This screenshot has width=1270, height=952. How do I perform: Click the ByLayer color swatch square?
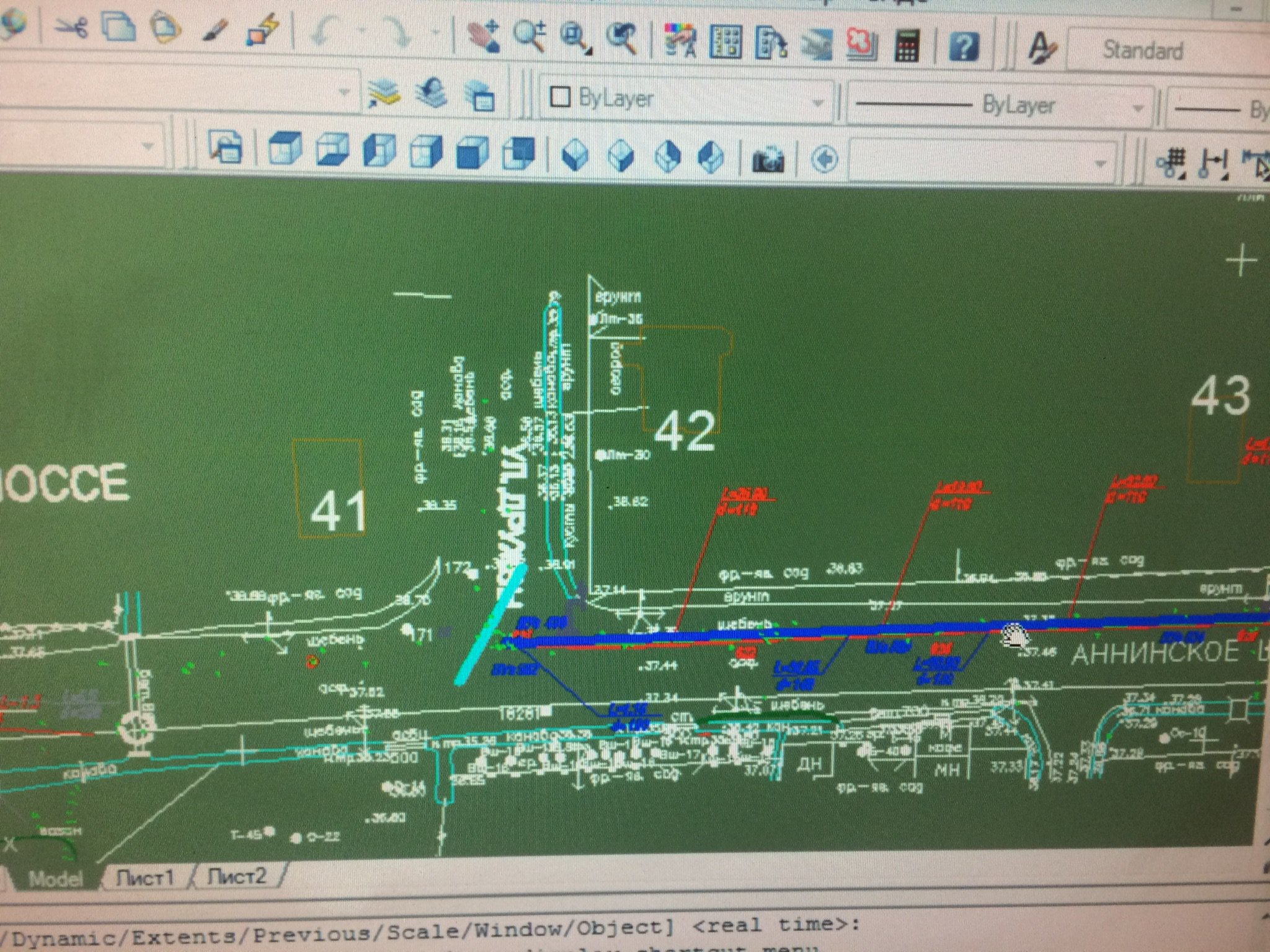coord(561,97)
